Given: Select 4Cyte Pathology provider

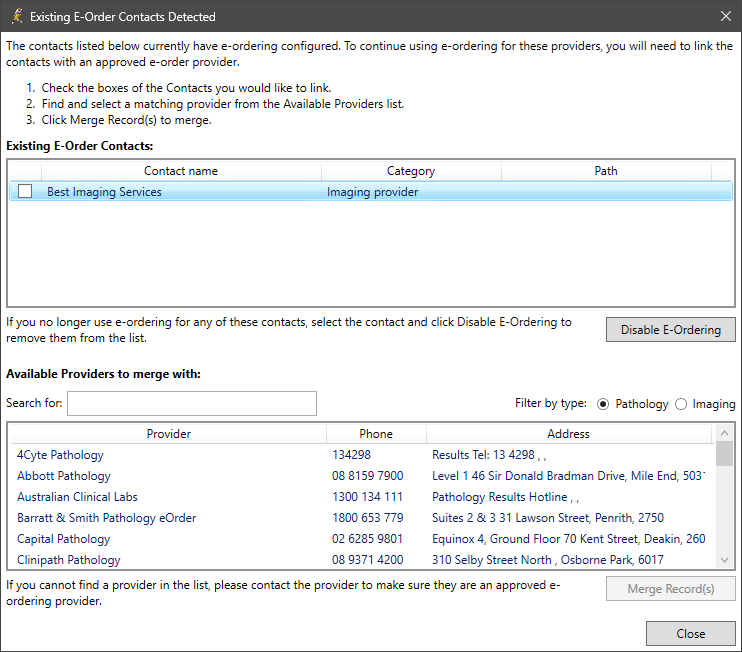Looking at the screenshot, I should (60, 455).
